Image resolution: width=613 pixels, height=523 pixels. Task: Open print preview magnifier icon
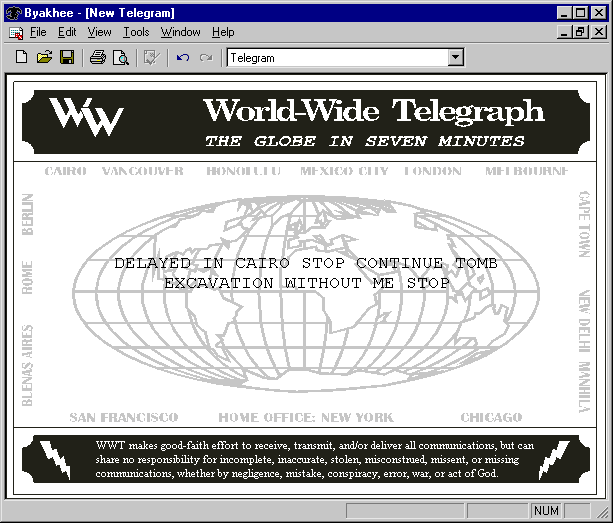coord(121,57)
